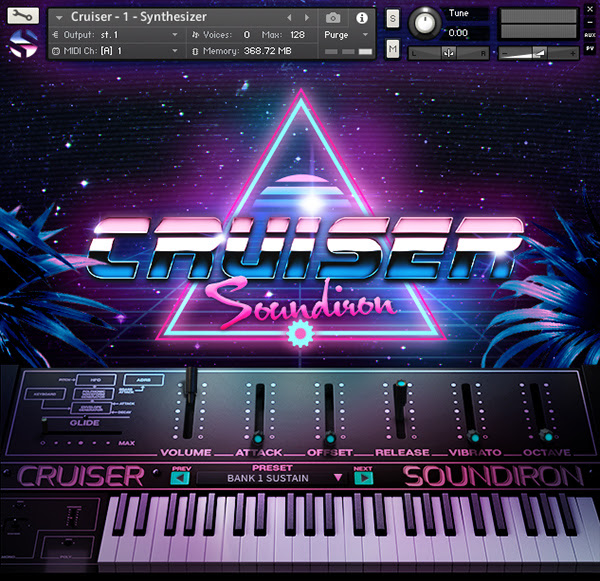This screenshot has height=581, width=600.
Task: Open Output st. 1 dropdown
Action: click(175, 35)
